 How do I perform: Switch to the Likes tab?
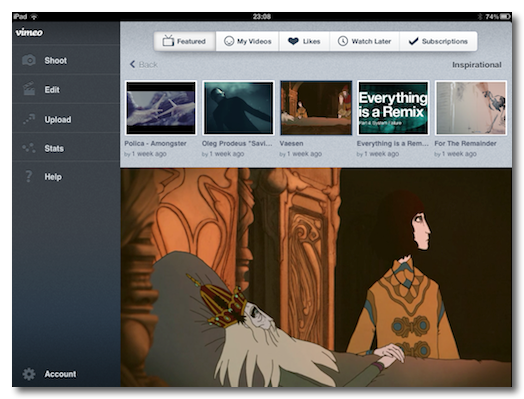tap(304, 41)
